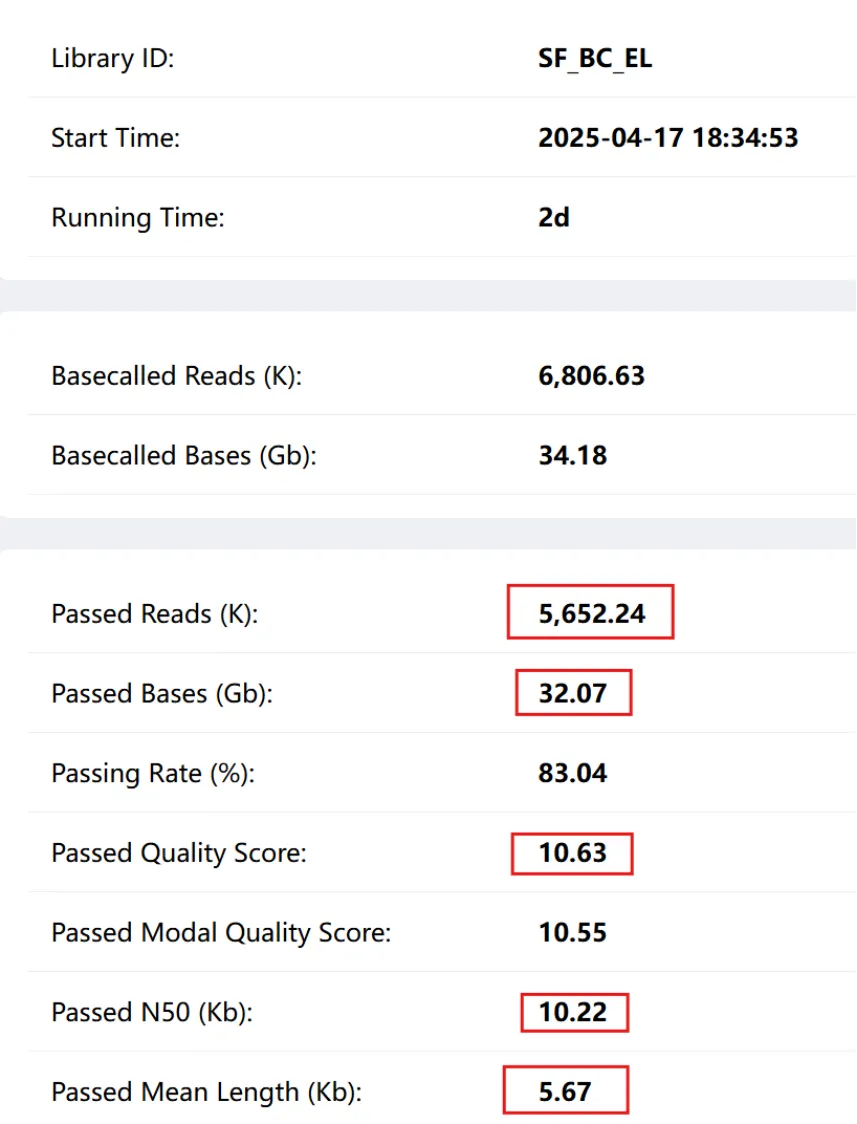
Task: Click the Basecalled Reads value 6,806.63
Action: [x=591, y=376]
